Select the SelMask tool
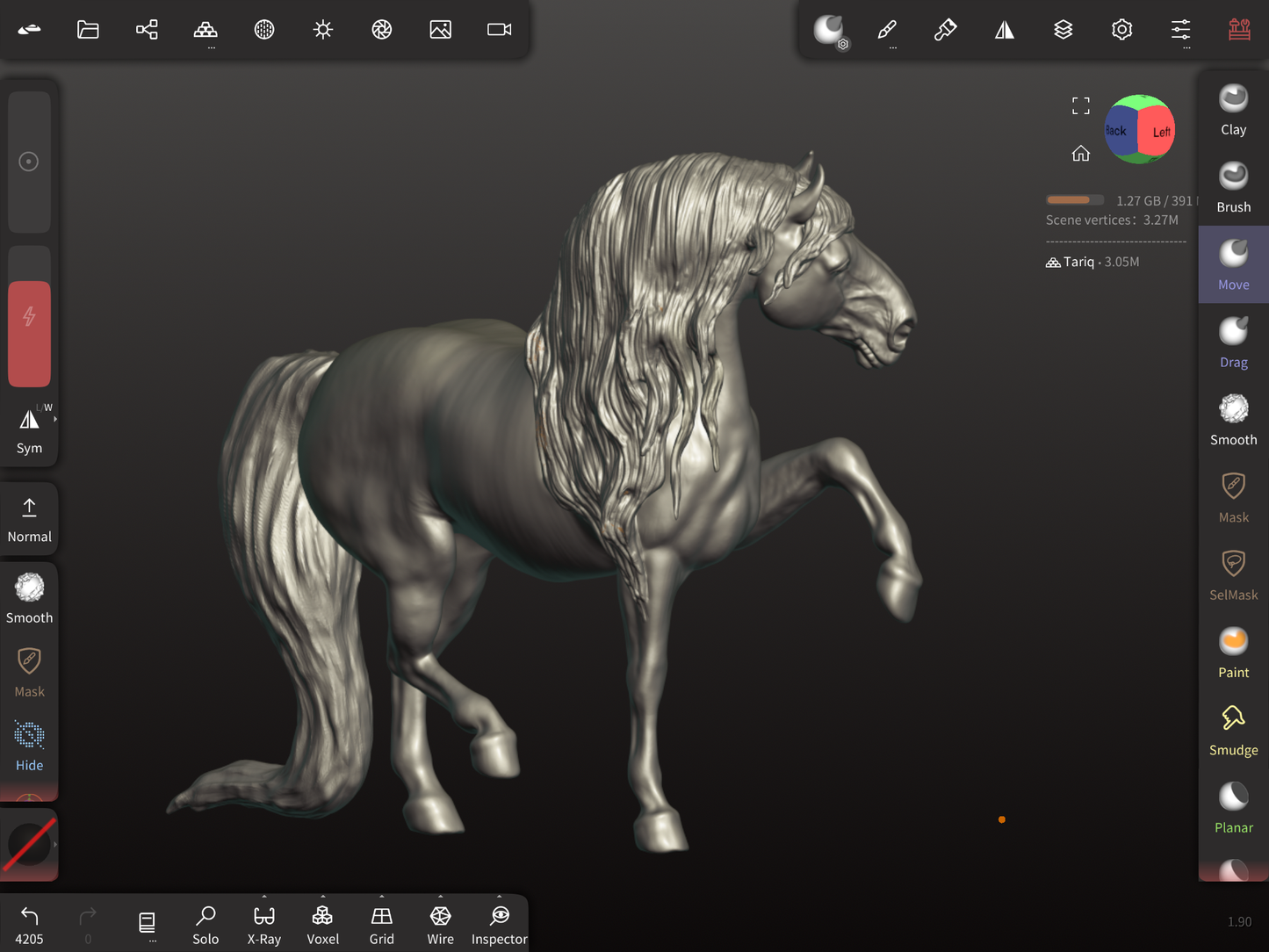The height and width of the screenshot is (952, 1269). [1233, 575]
